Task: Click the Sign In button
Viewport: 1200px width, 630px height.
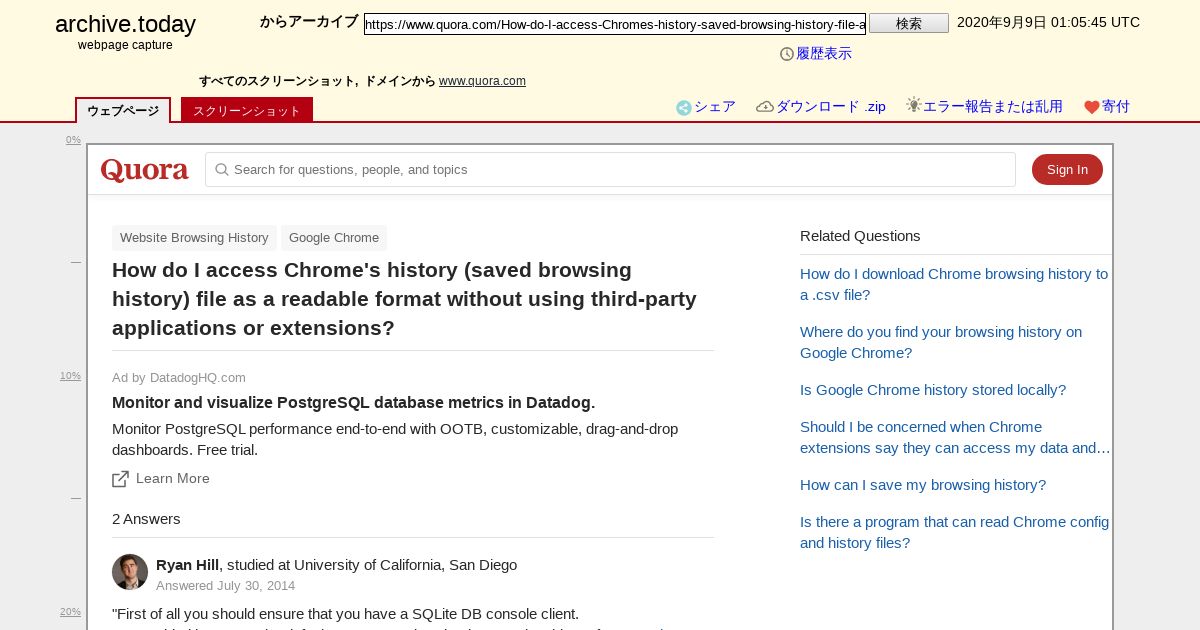Action: pos(1067,170)
